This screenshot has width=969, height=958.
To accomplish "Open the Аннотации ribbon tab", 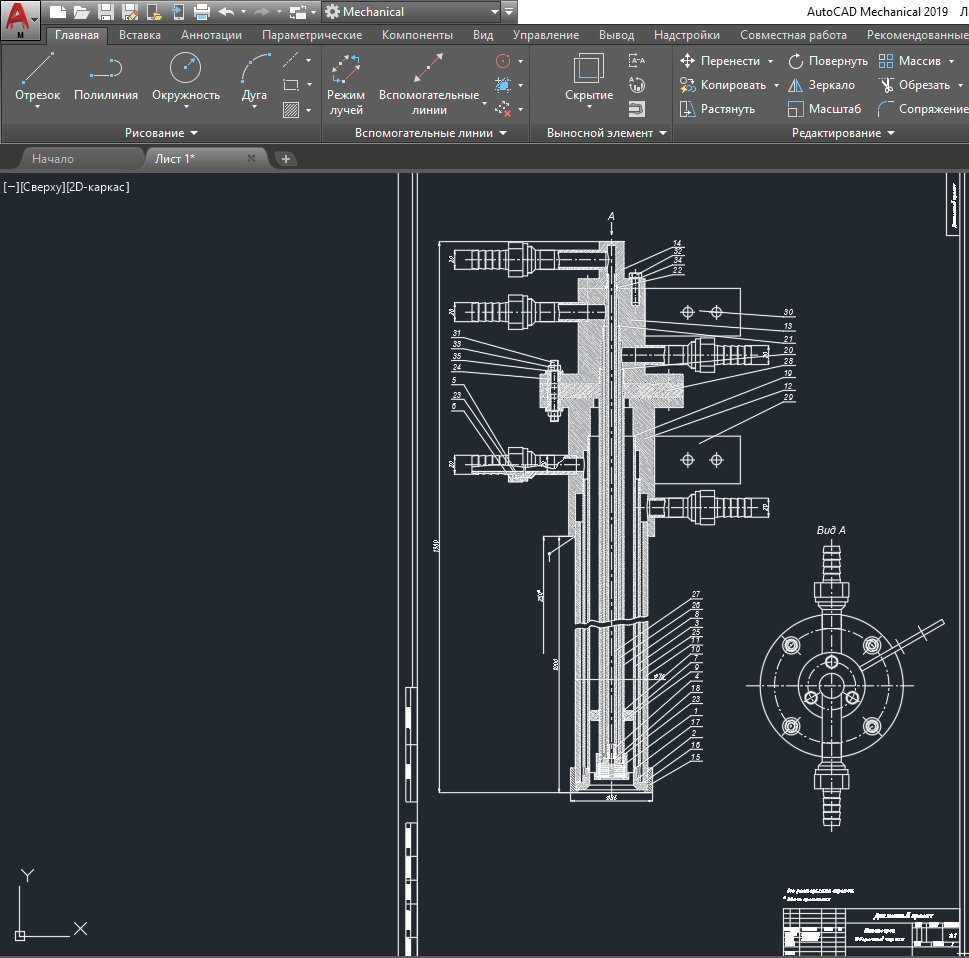I will pyautogui.click(x=211, y=35).
